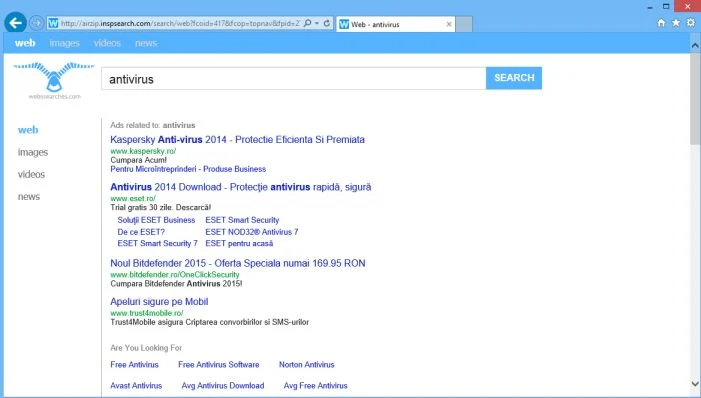Open a new tab with blank tab button

tap(464, 24)
